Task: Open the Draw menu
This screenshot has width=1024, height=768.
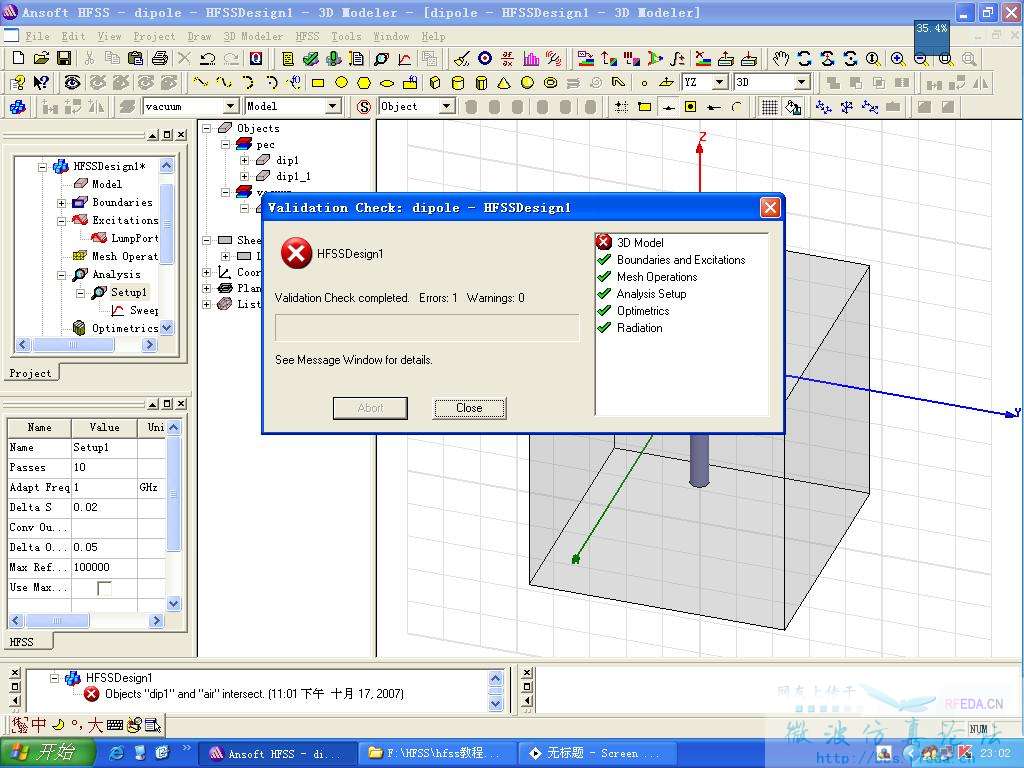Action: (199, 37)
